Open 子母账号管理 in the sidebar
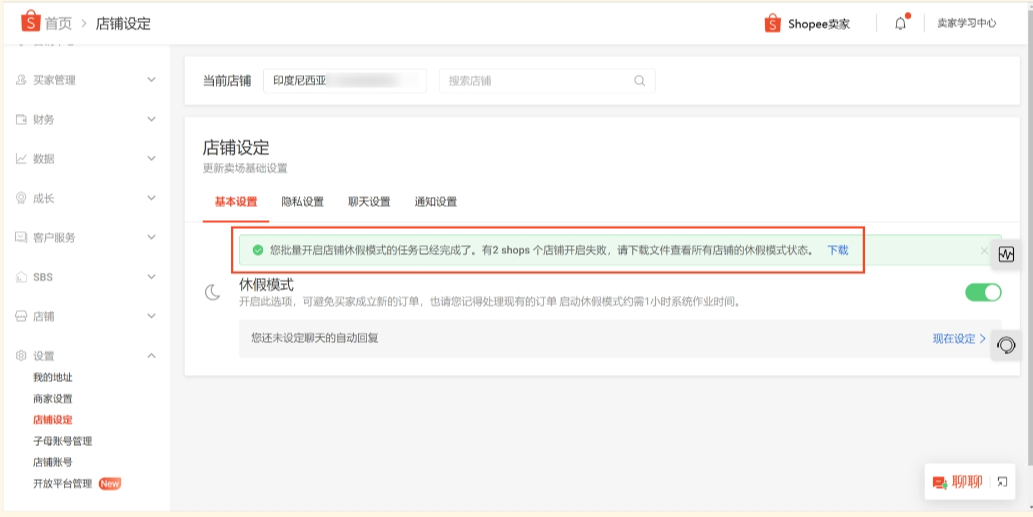Screen dimensions: 1033x517 [62, 441]
